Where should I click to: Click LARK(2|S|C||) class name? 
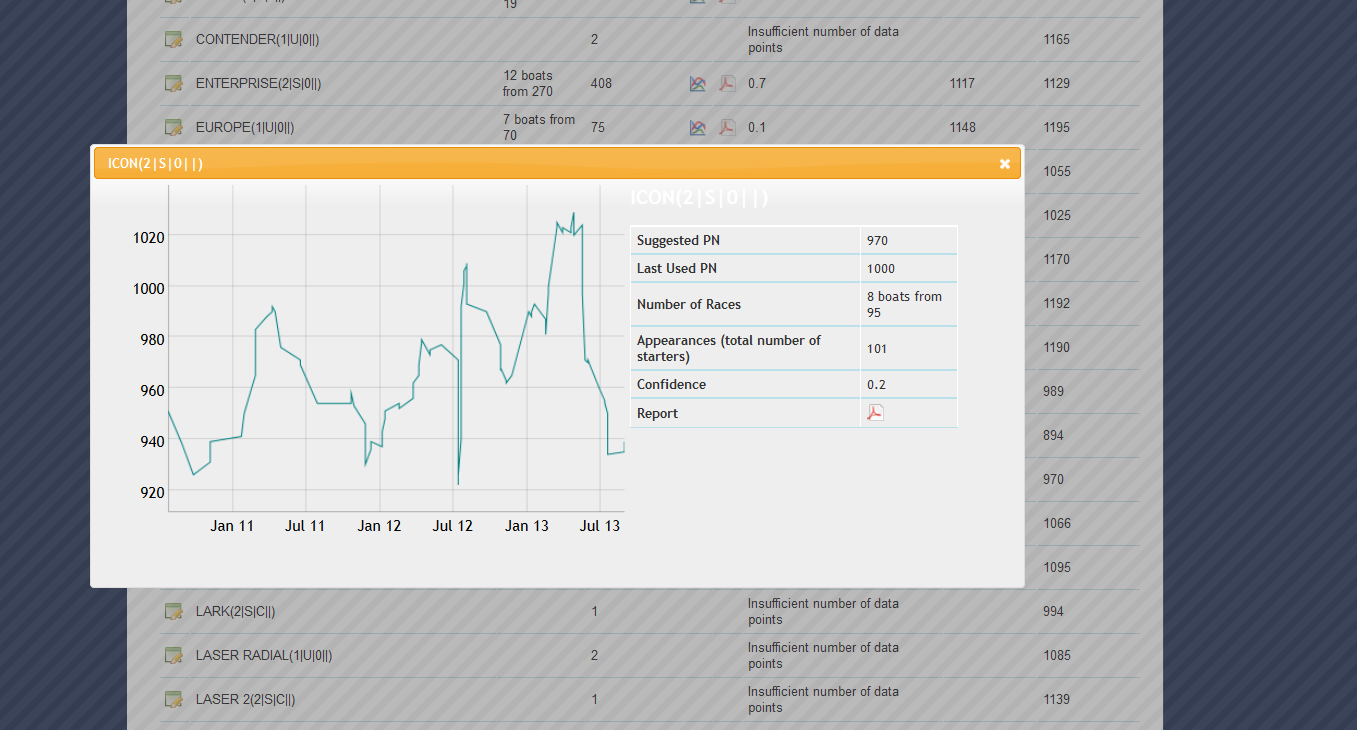click(235, 612)
